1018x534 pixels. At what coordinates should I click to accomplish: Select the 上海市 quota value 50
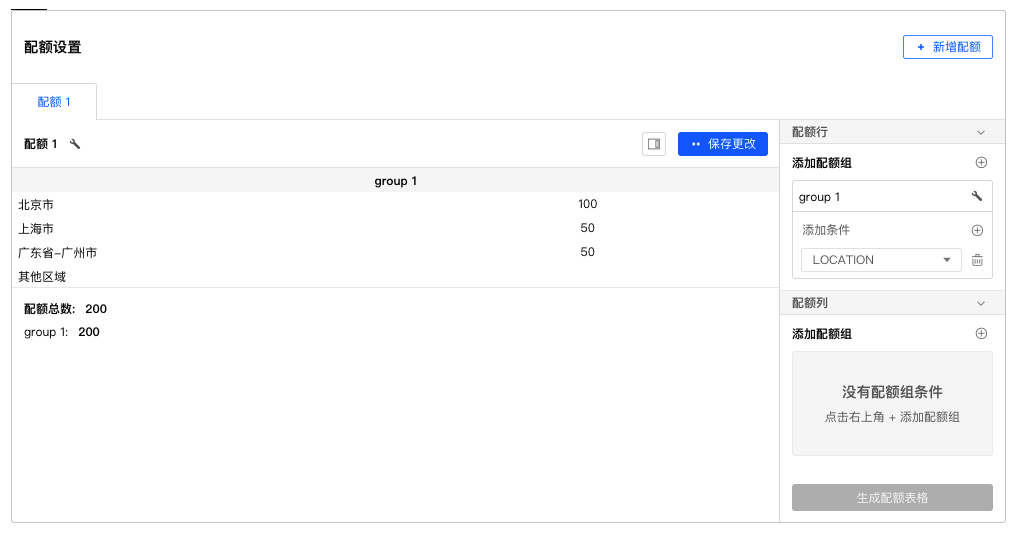[588, 228]
